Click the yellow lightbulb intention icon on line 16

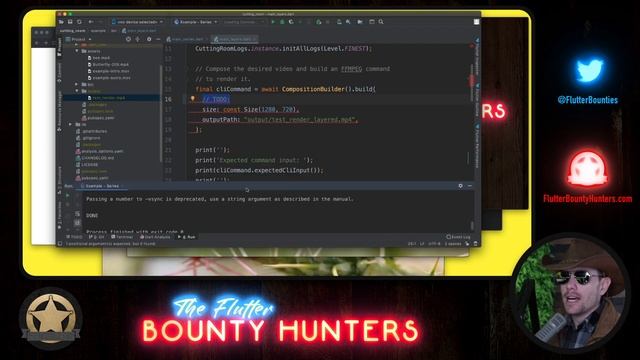tap(193, 99)
